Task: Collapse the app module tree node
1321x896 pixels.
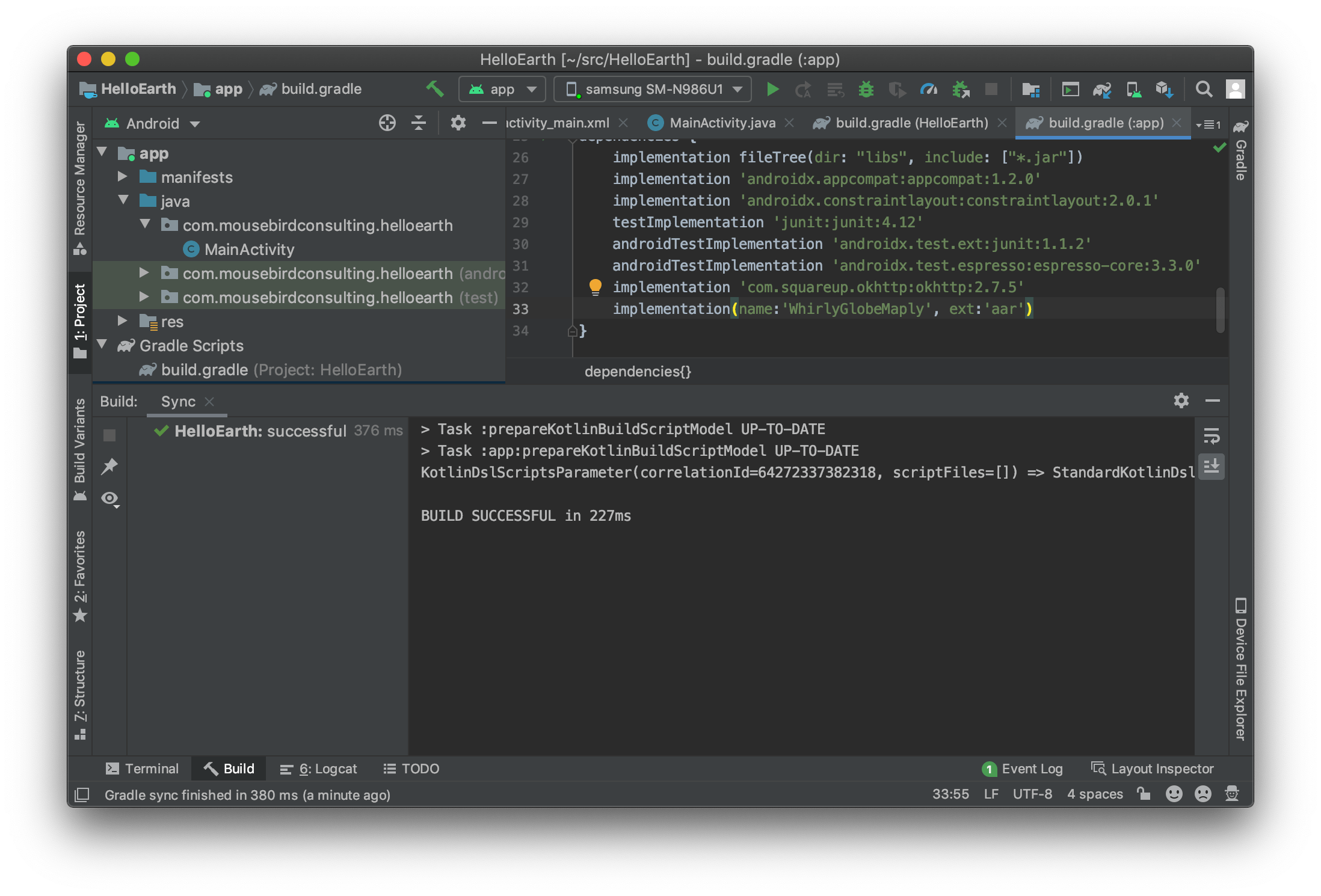Action: tap(102, 152)
